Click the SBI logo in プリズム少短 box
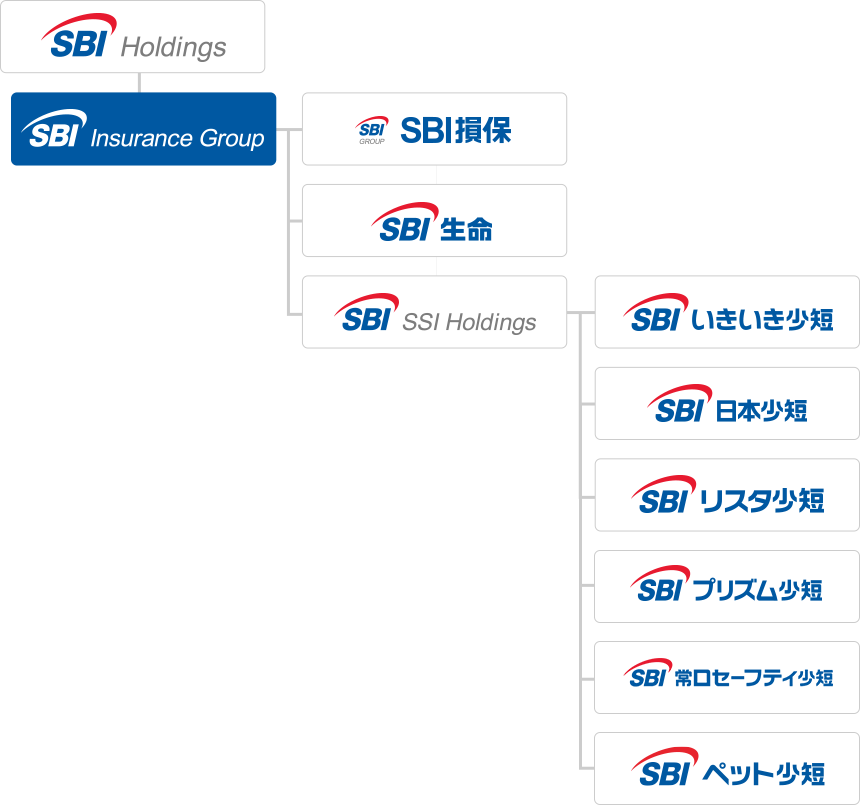This screenshot has width=860, height=806. coord(660,584)
